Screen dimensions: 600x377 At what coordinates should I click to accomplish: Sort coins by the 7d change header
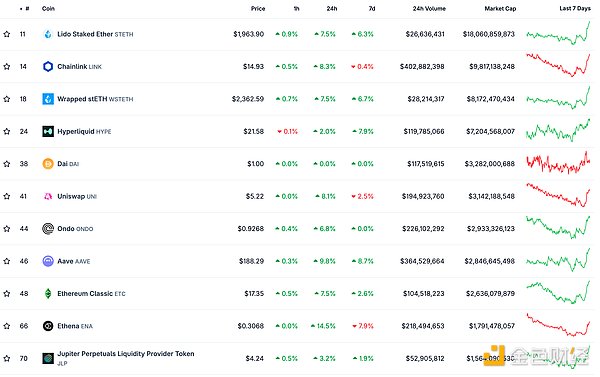[372, 8]
